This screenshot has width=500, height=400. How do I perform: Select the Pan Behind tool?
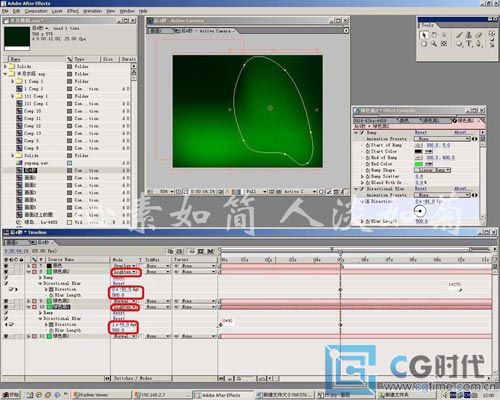coord(444,43)
